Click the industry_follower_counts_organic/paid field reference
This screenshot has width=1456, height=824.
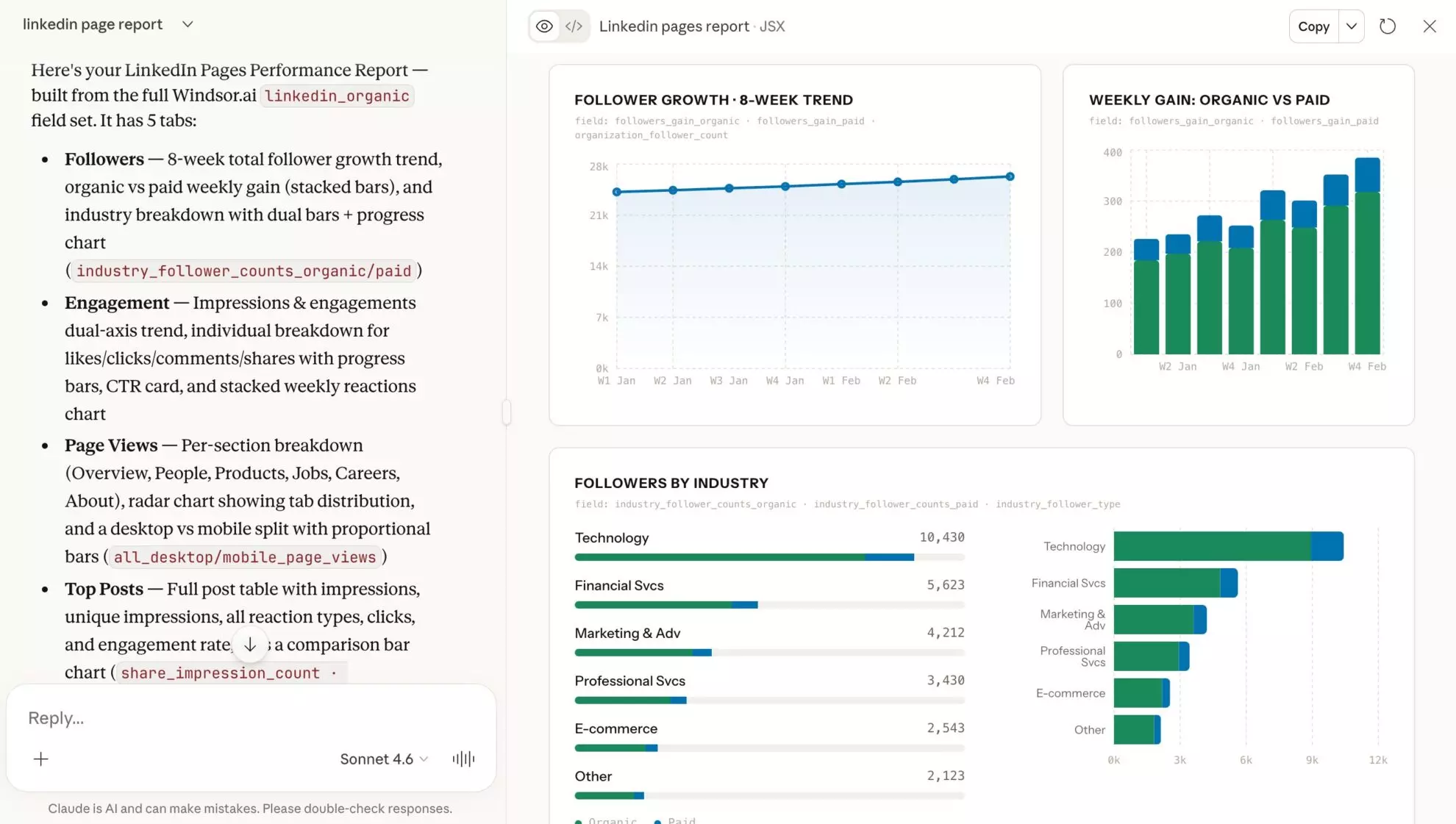pos(243,271)
